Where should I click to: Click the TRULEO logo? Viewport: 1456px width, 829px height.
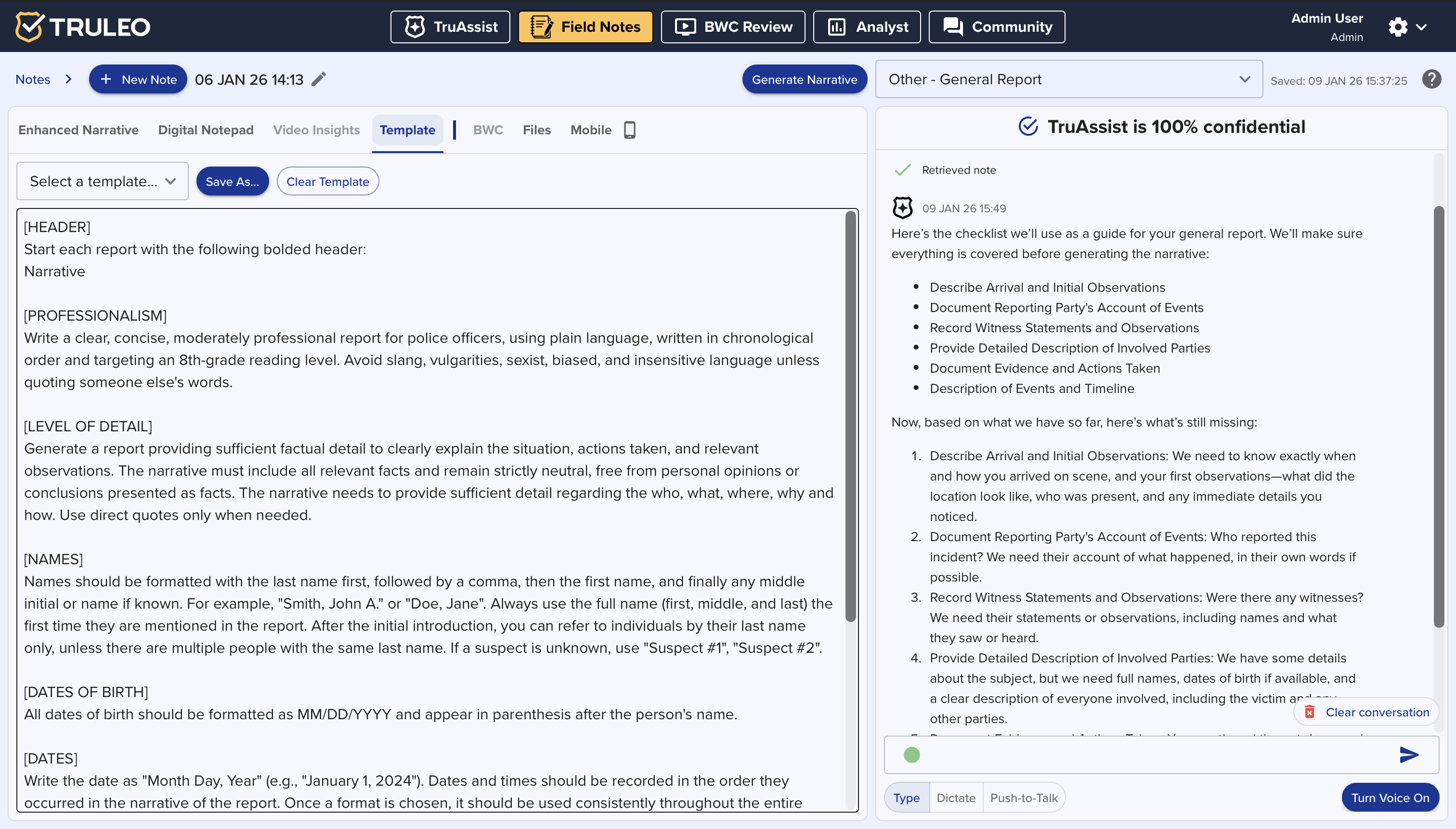83,27
